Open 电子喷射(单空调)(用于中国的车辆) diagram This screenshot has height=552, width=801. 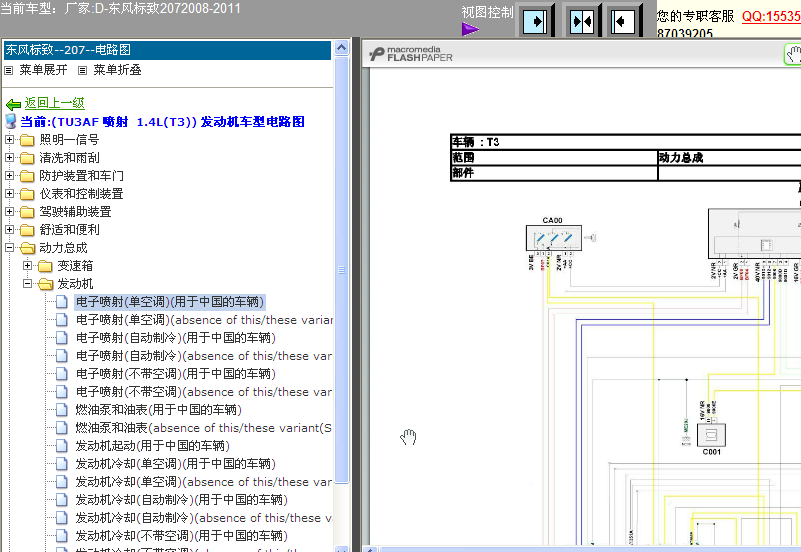pos(170,302)
